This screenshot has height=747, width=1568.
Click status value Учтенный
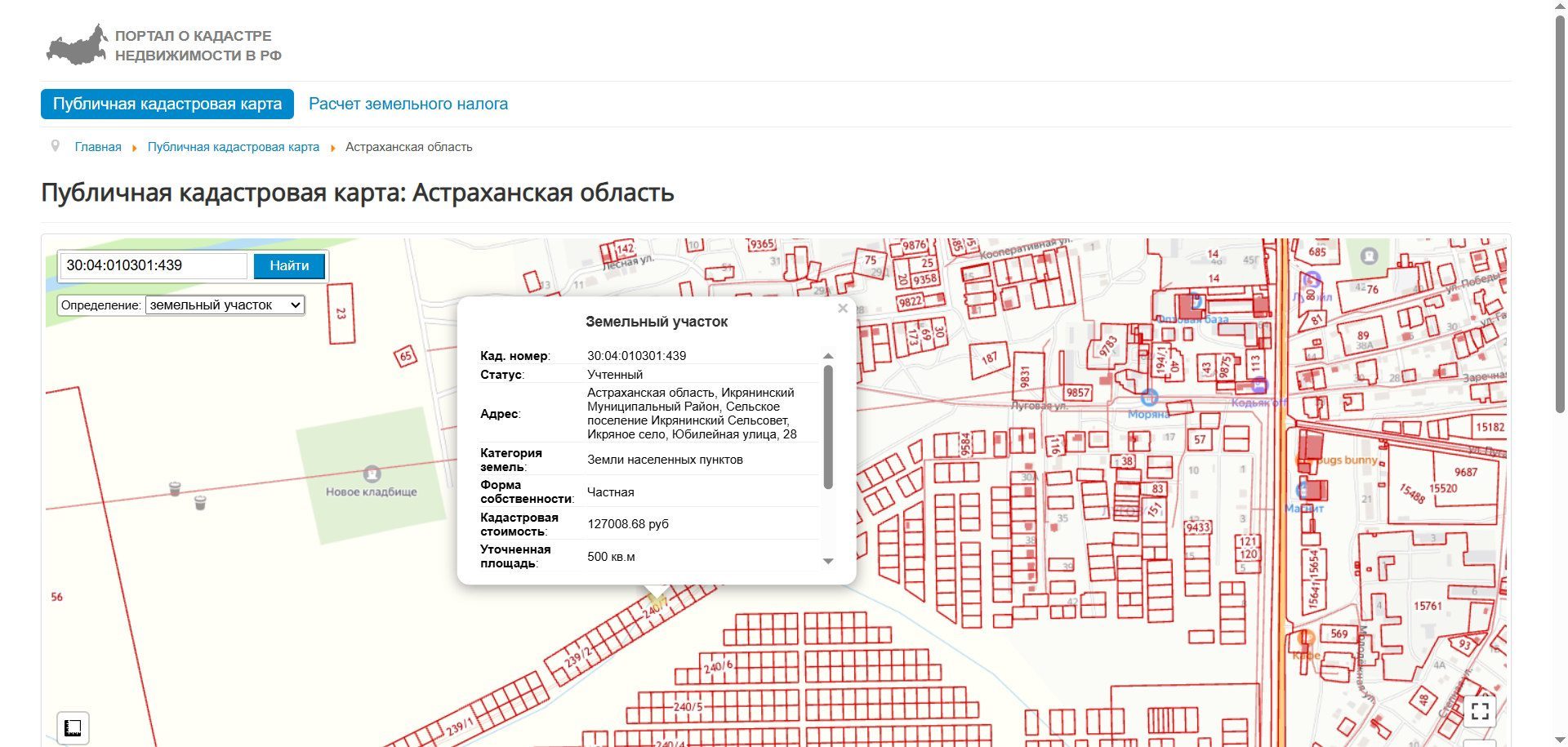coord(615,375)
